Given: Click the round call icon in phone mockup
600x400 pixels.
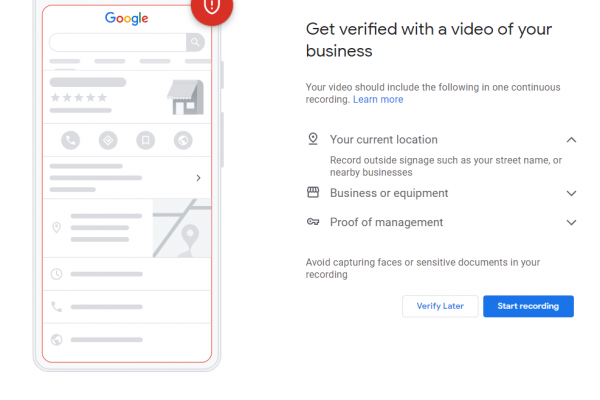Looking at the screenshot, I should pyautogui.click(x=70, y=140).
